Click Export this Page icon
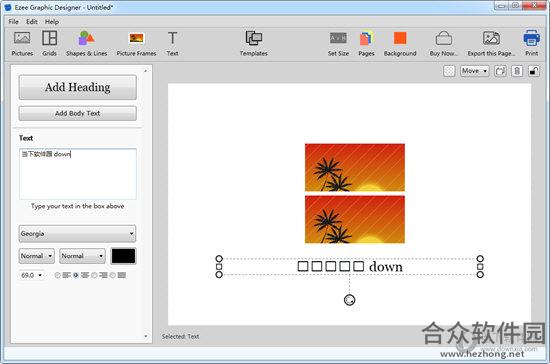The width and height of the screenshot is (550, 364). 491,38
